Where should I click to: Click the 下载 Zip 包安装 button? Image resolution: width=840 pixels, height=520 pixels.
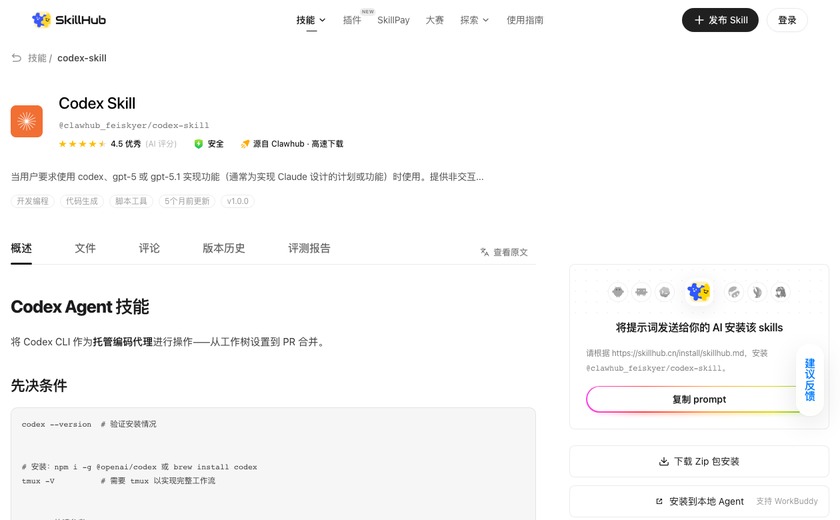[699, 461]
